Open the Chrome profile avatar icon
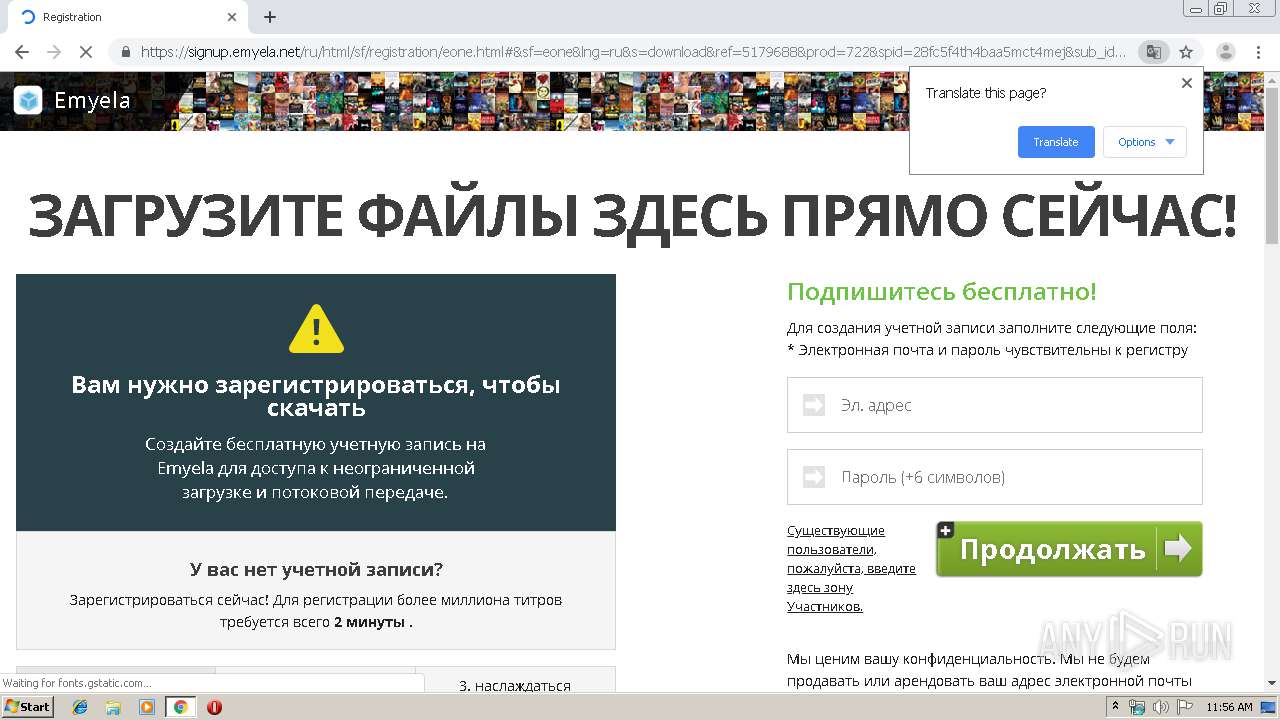The height and width of the screenshot is (720, 1280). pyautogui.click(x=1225, y=52)
